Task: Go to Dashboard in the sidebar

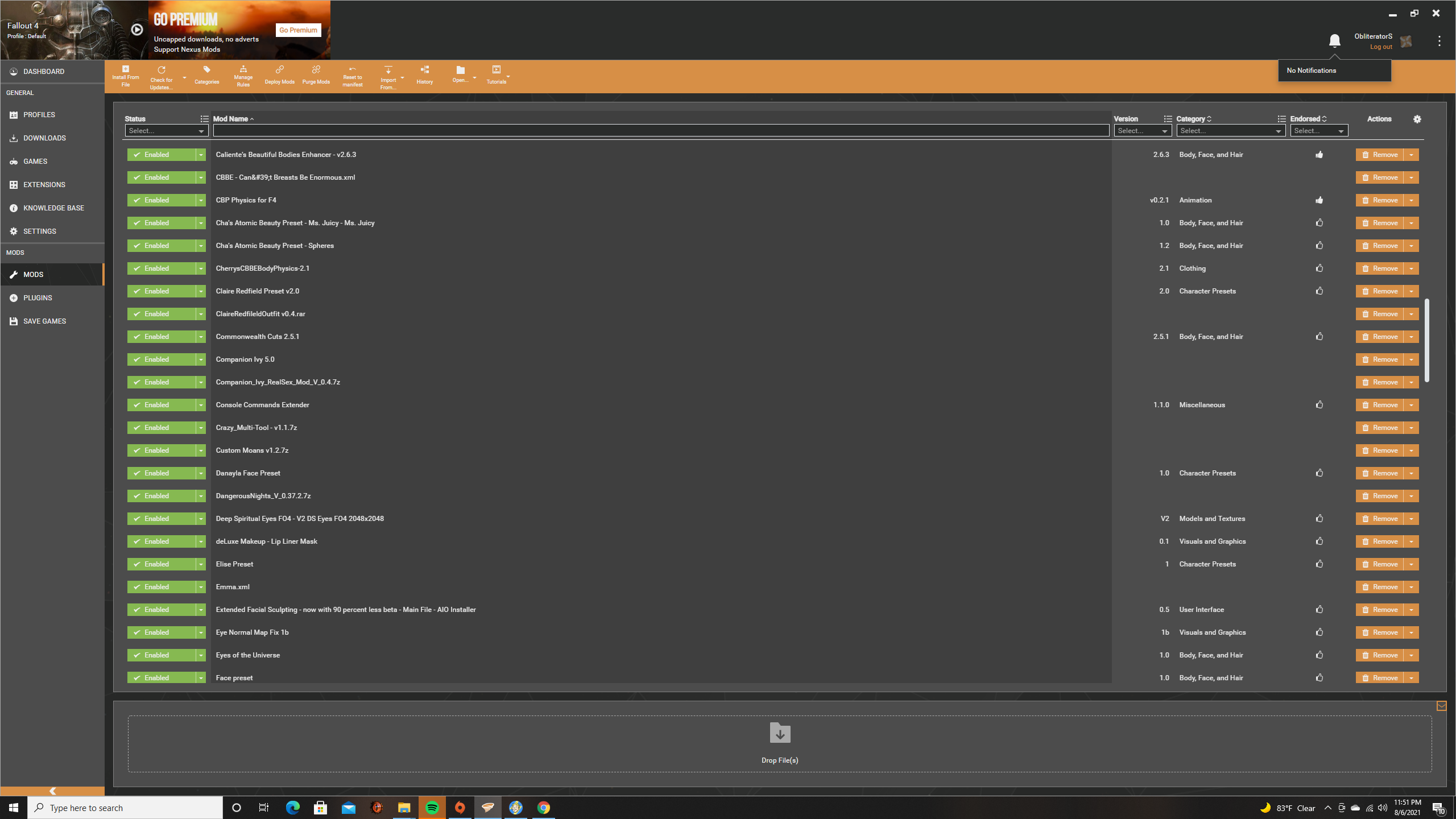Action: coord(52,72)
